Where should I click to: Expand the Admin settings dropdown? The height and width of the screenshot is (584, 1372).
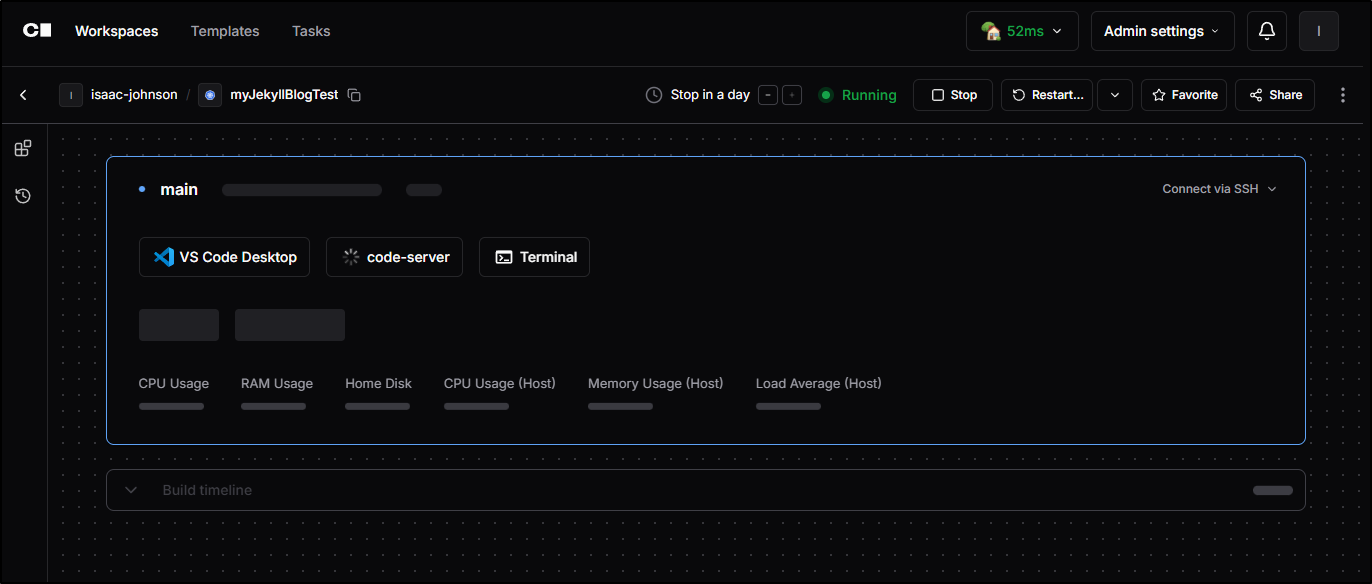coord(1162,31)
